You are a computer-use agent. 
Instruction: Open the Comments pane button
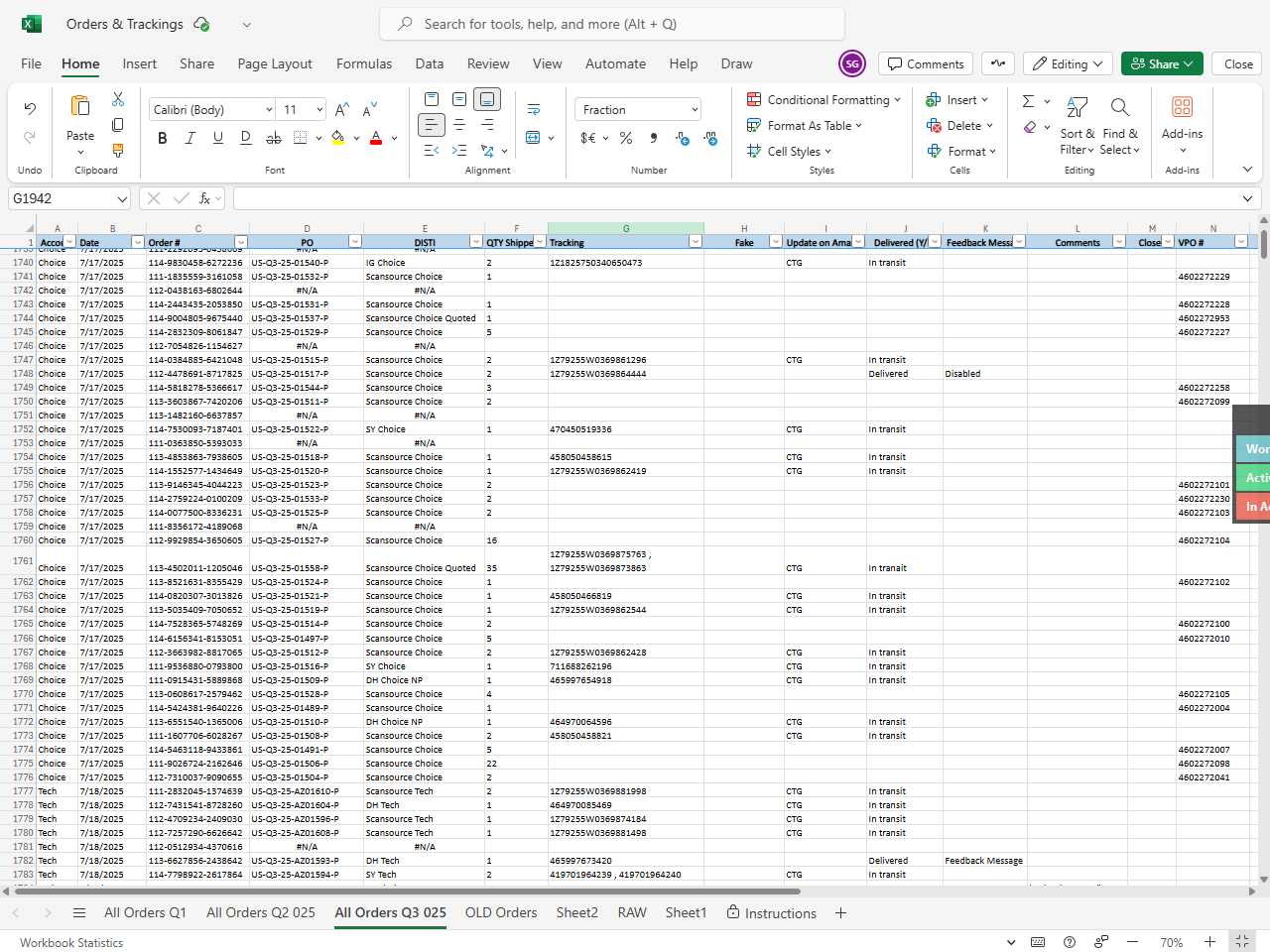[x=926, y=63]
